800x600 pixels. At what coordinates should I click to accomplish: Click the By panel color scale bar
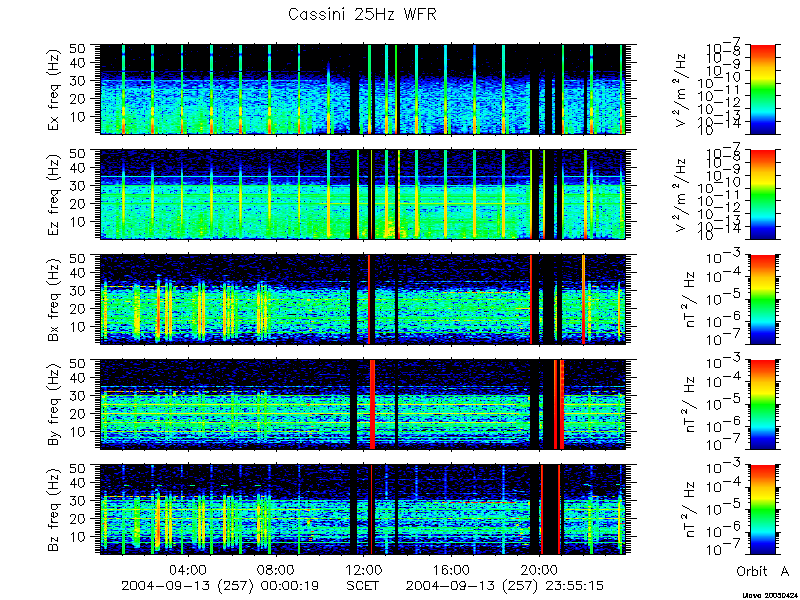[x=762, y=405]
